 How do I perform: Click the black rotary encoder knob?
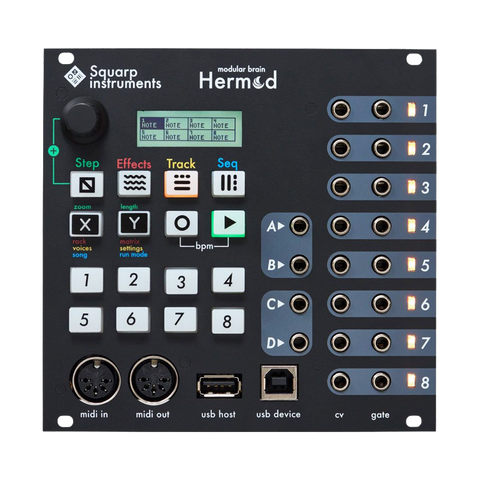pos(84,120)
